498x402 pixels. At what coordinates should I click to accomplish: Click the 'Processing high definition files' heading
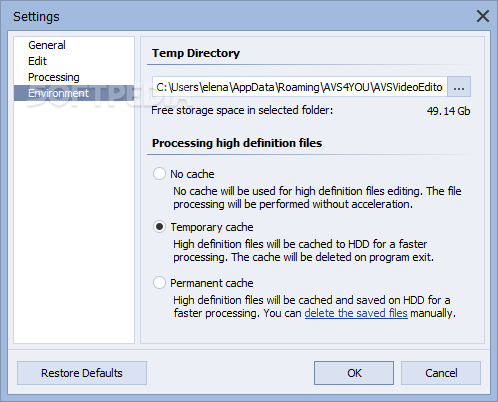point(237,143)
